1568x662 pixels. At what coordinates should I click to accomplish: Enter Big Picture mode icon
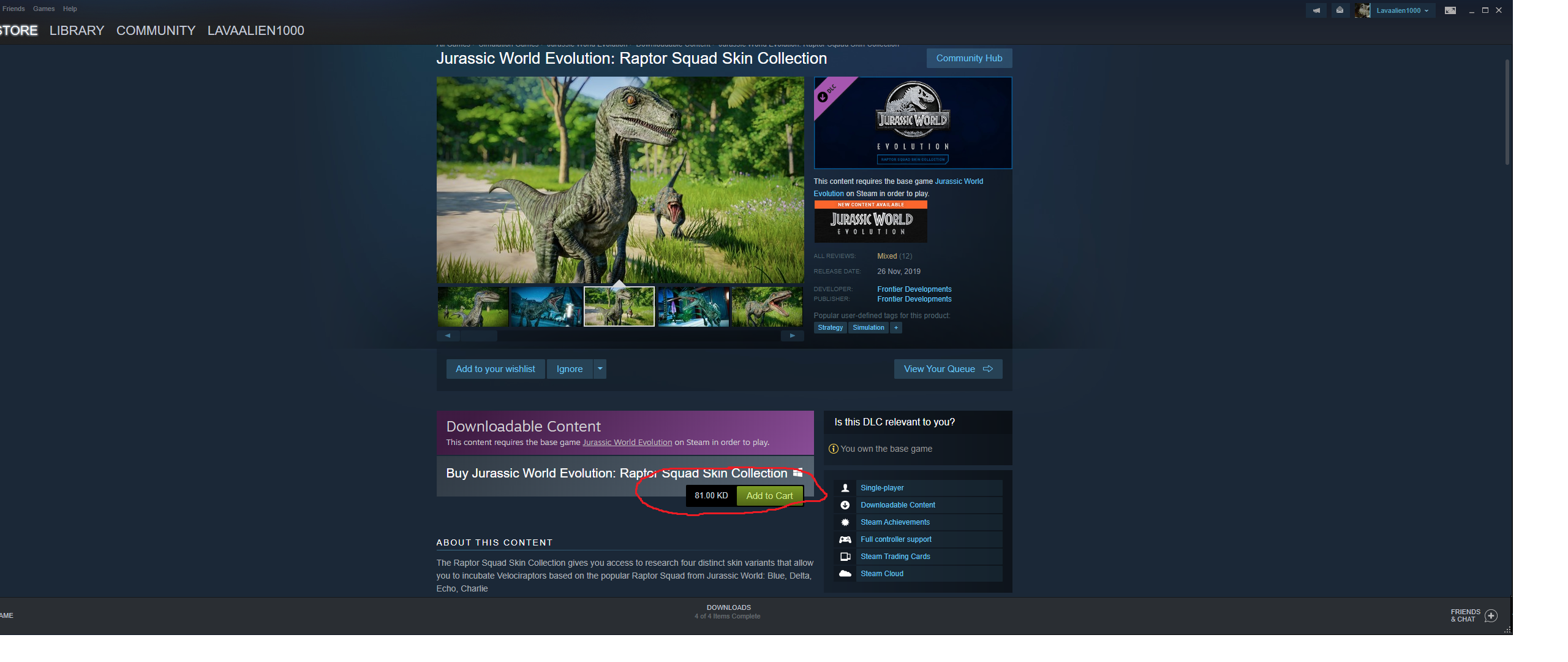[1450, 10]
